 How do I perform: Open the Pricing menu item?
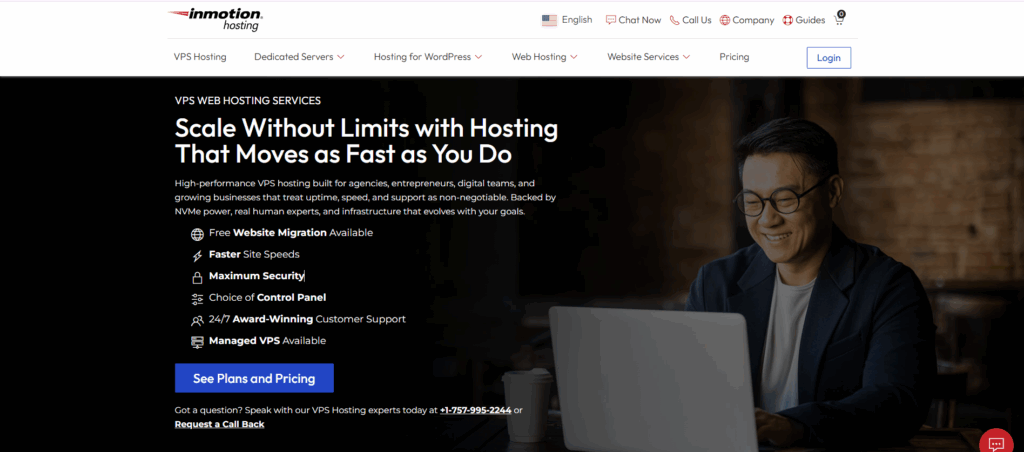(x=734, y=57)
